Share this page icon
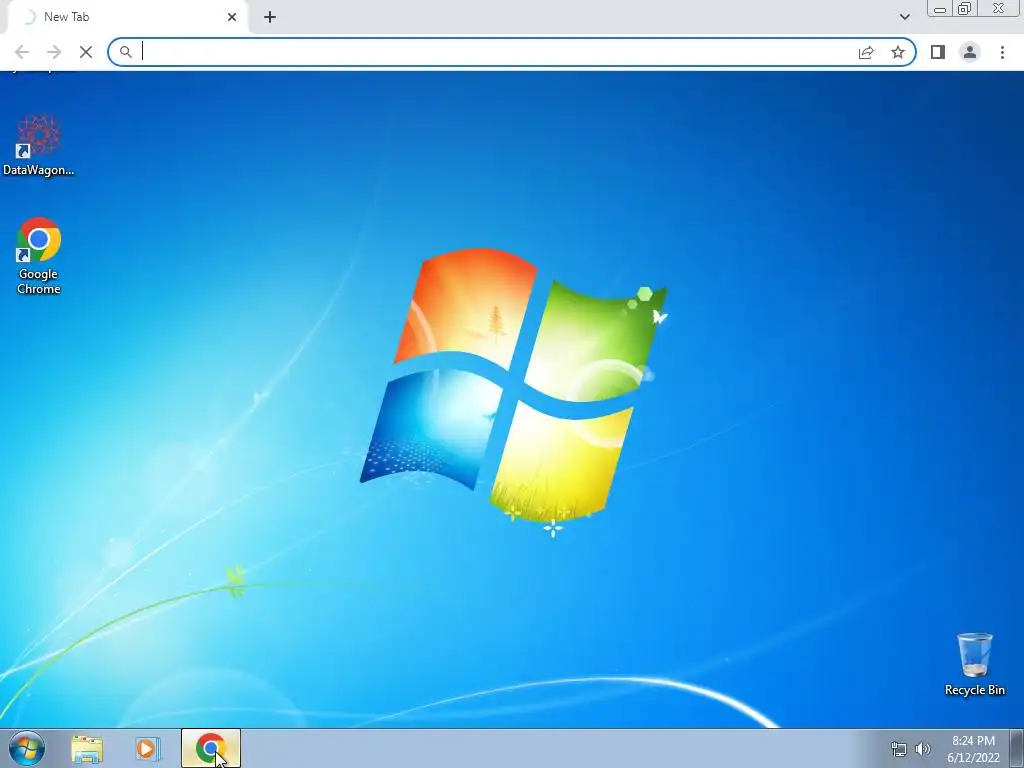Viewport: 1024px width, 768px height. coord(866,52)
